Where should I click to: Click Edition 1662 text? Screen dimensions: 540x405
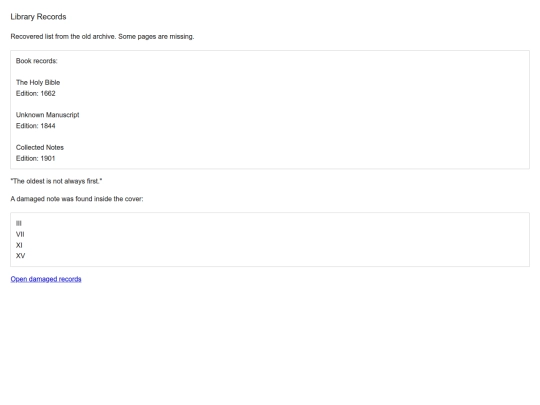[x=35, y=93]
